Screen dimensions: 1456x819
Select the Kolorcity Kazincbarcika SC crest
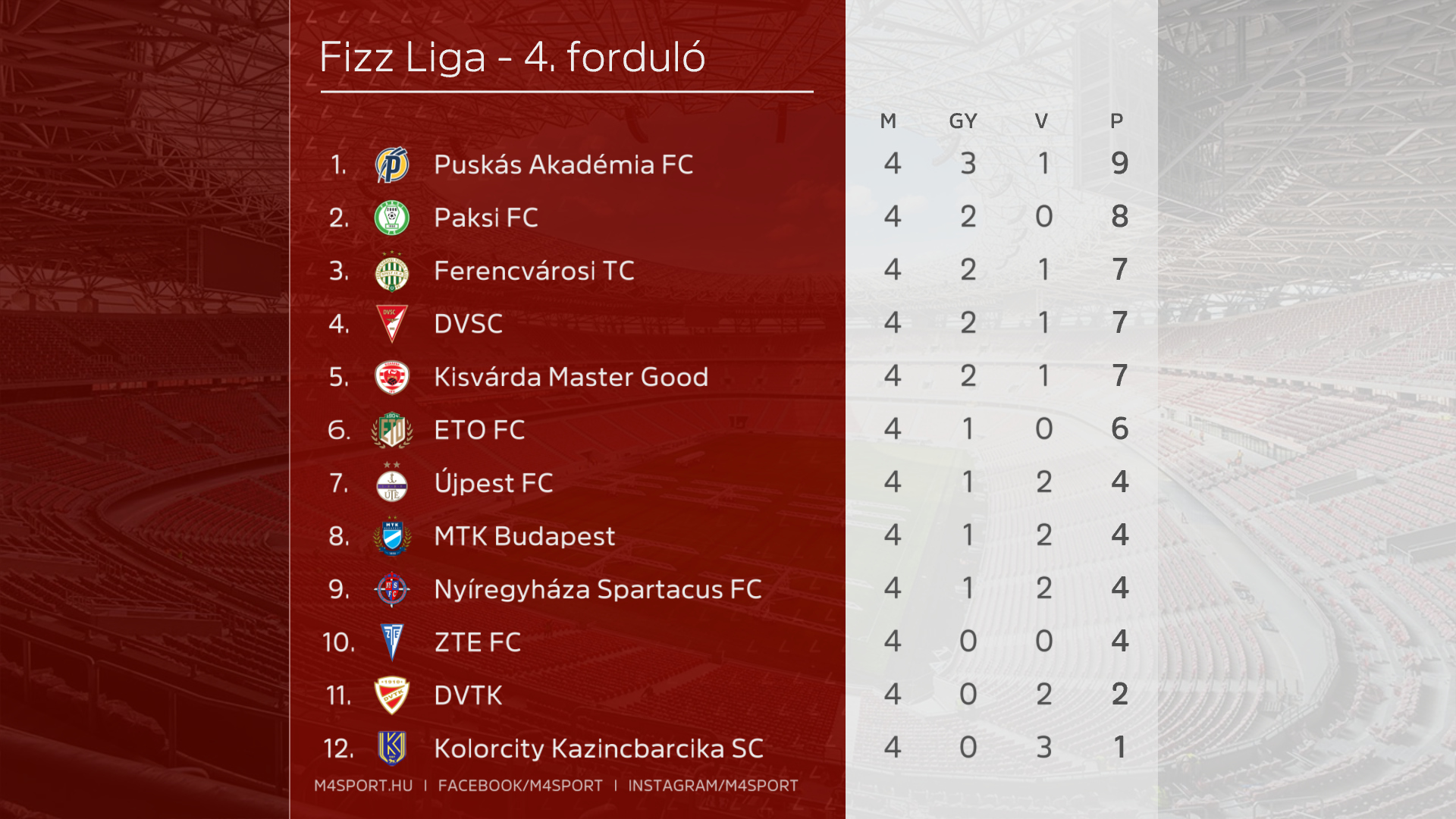point(392,748)
